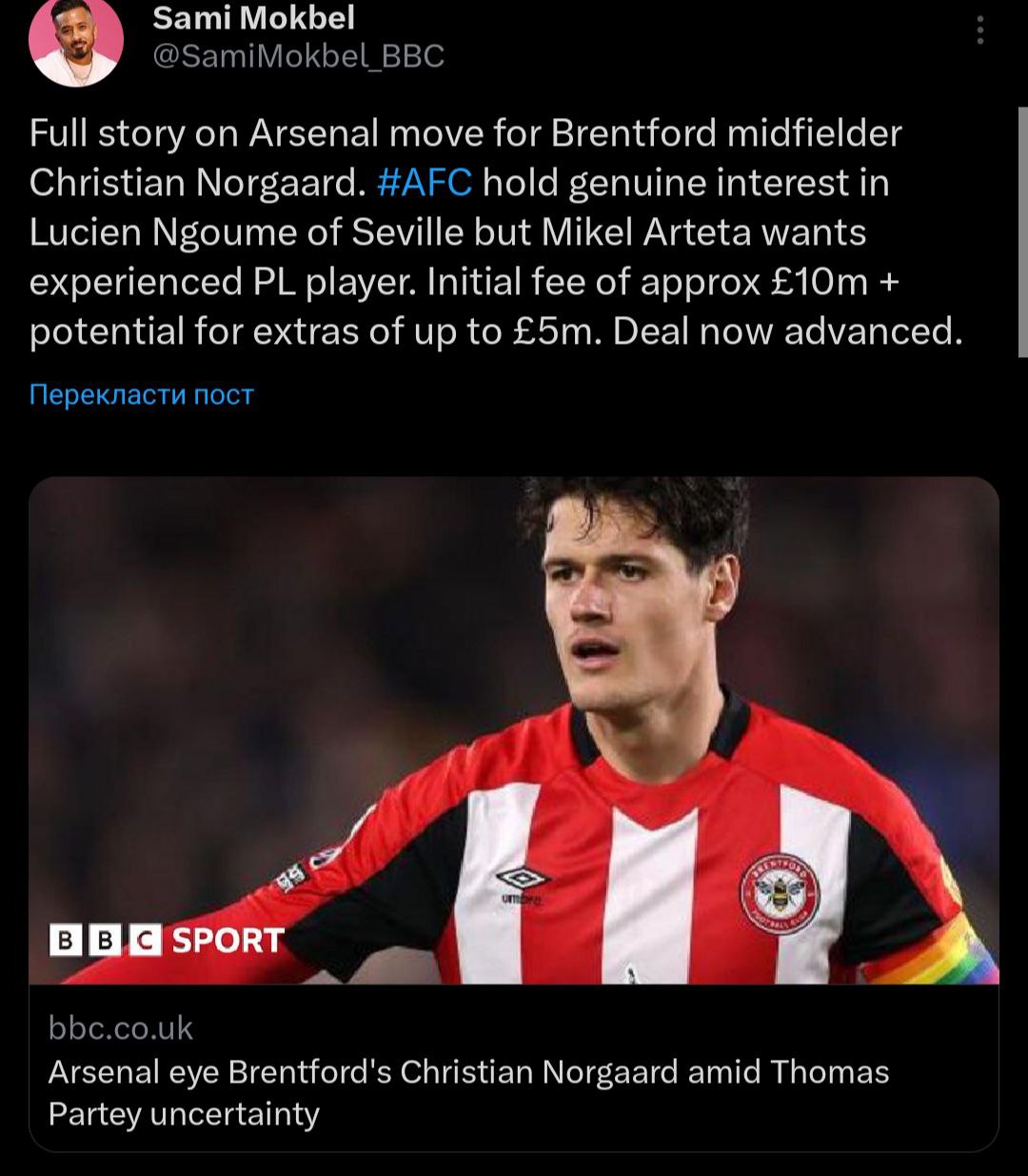Image resolution: width=1028 pixels, height=1176 pixels.
Task: Open the bbc.co.uk domain label
Action: 121,1027
